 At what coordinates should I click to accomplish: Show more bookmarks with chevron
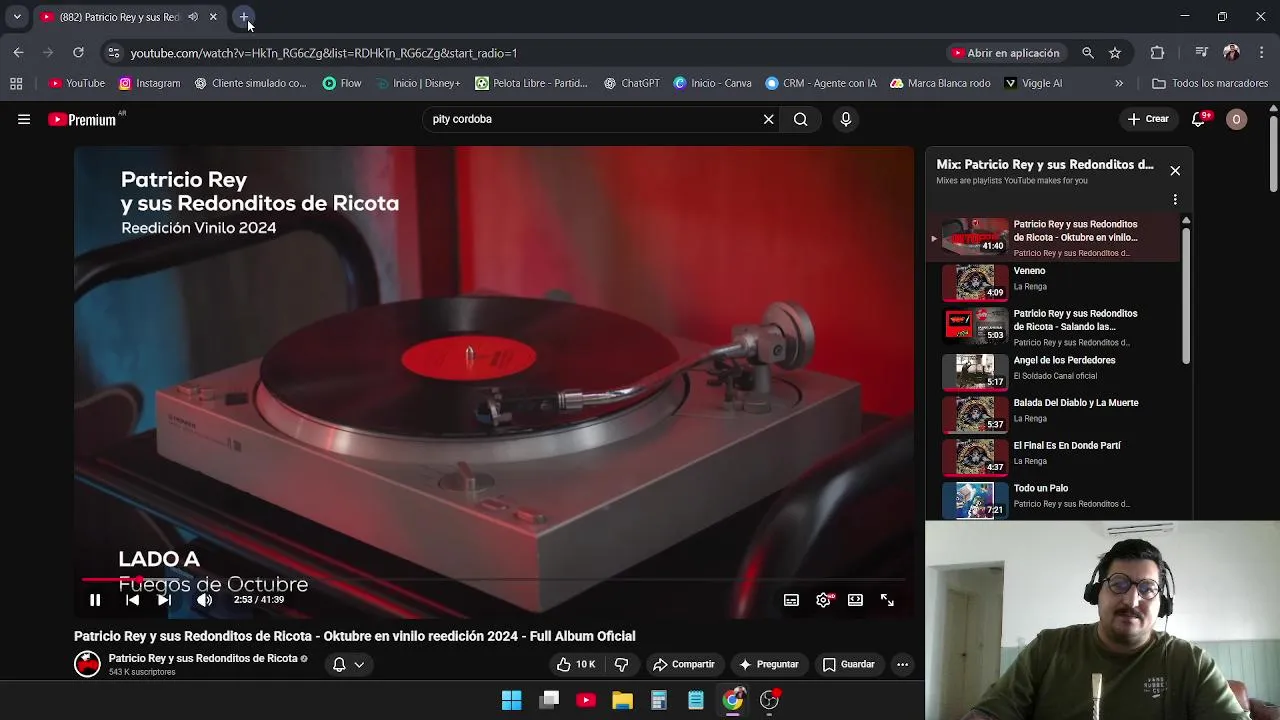(x=1119, y=83)
